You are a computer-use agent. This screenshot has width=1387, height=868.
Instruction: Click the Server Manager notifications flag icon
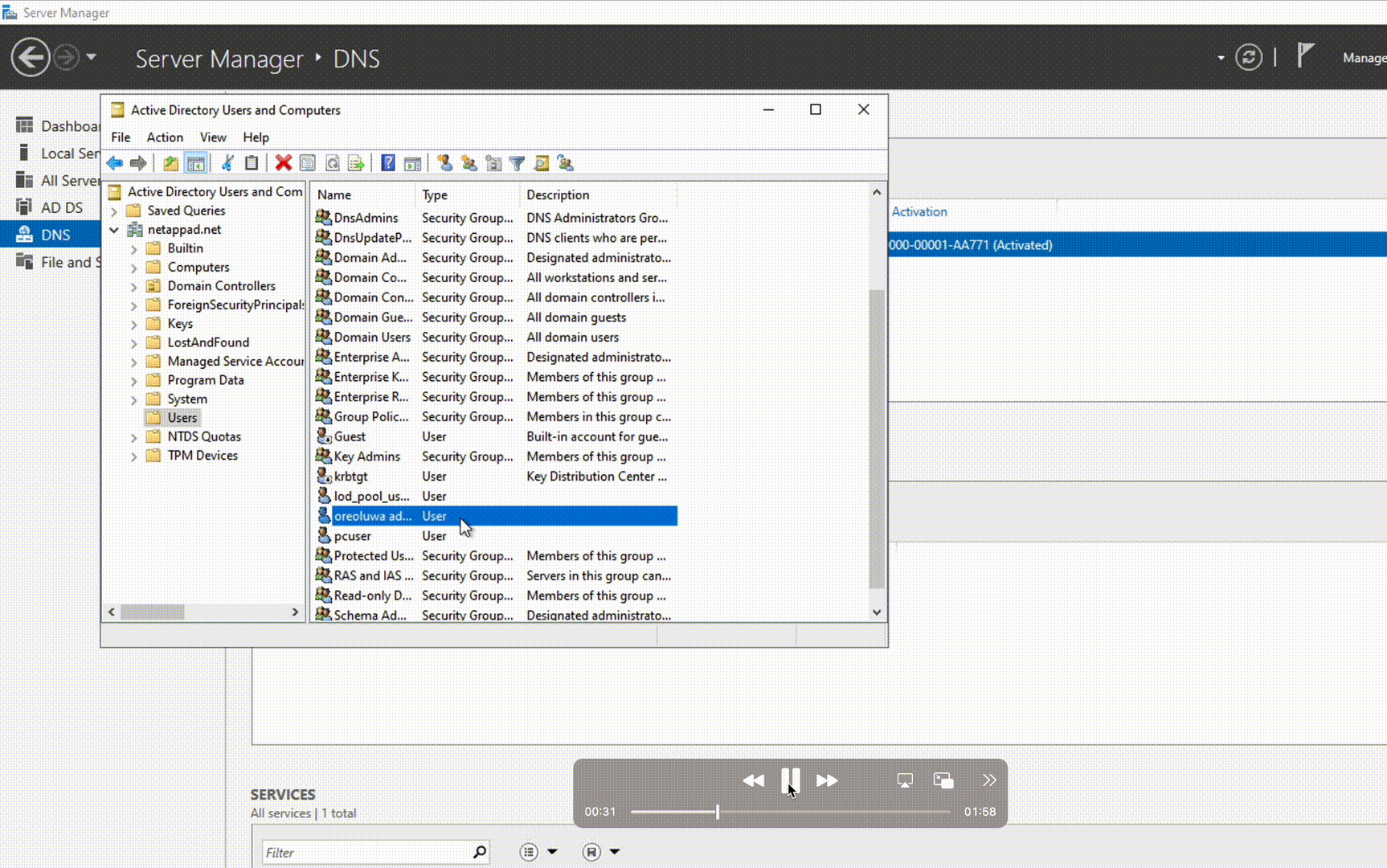[x=1306, y=56]
